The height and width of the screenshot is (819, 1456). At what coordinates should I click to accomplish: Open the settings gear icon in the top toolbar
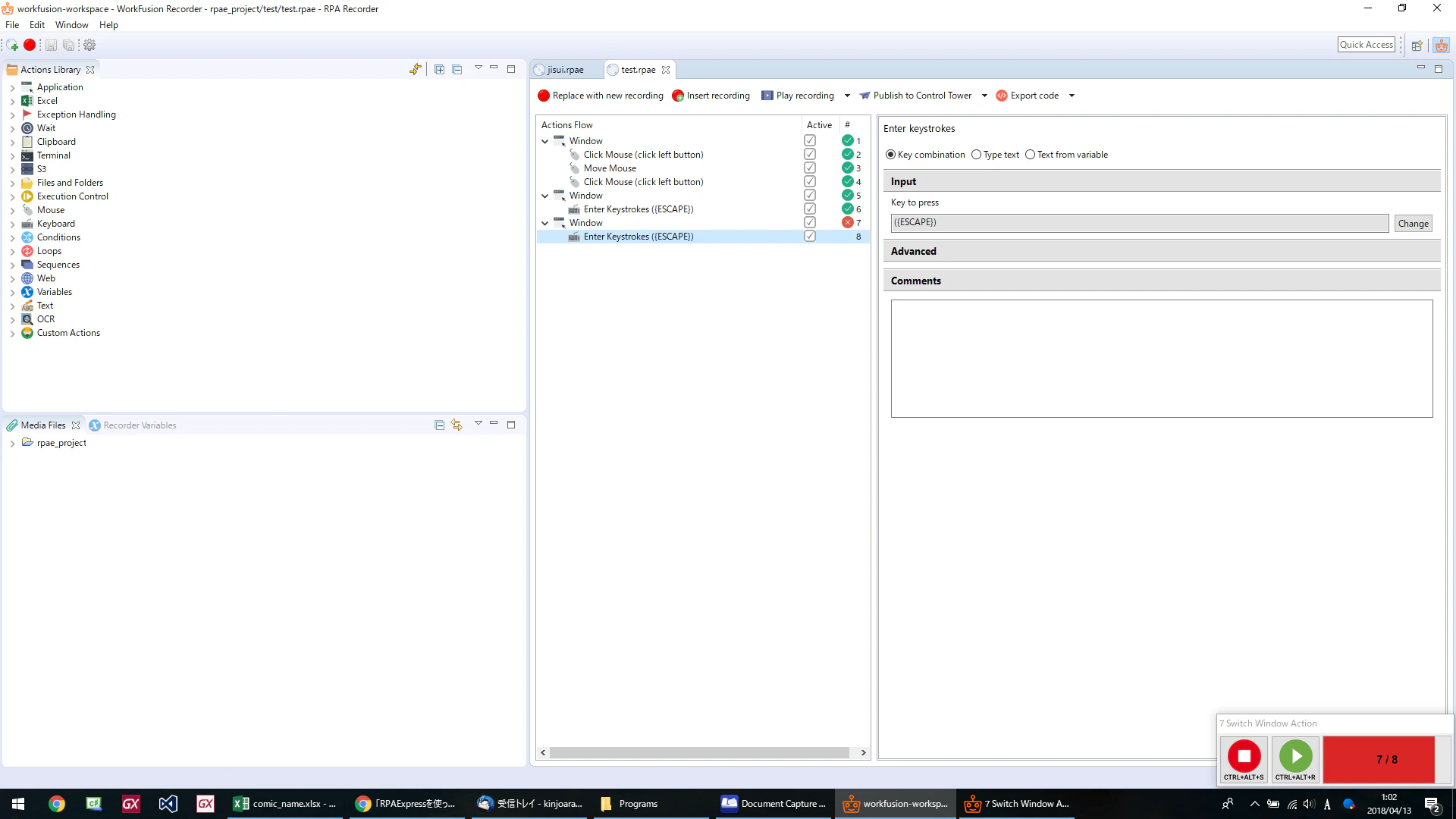(89, 45)
